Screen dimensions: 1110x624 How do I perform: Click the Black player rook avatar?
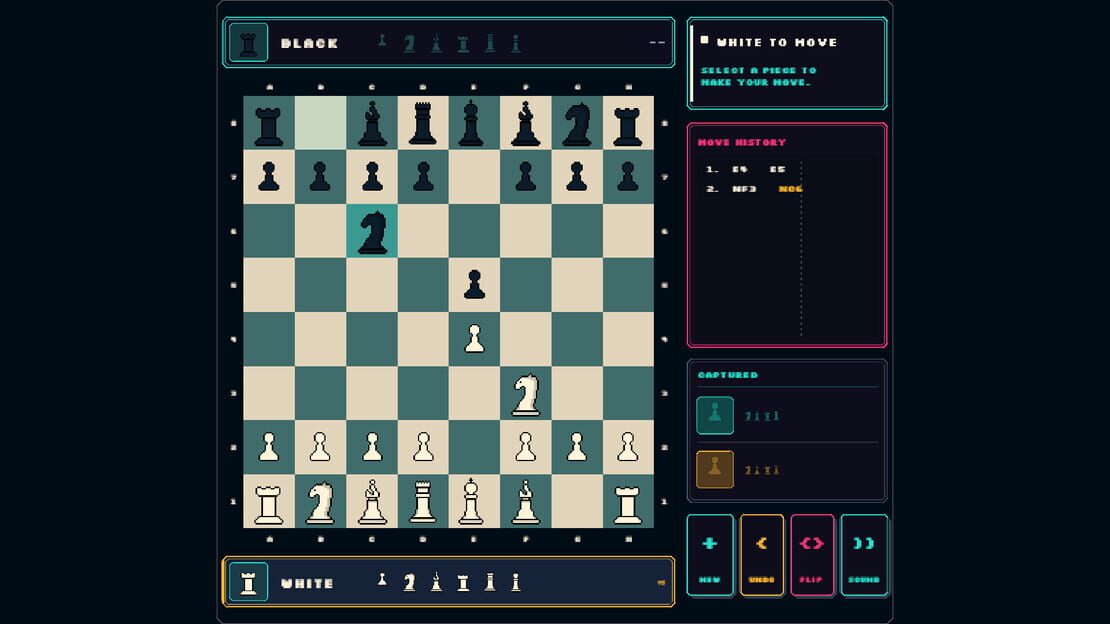(248, 42)
